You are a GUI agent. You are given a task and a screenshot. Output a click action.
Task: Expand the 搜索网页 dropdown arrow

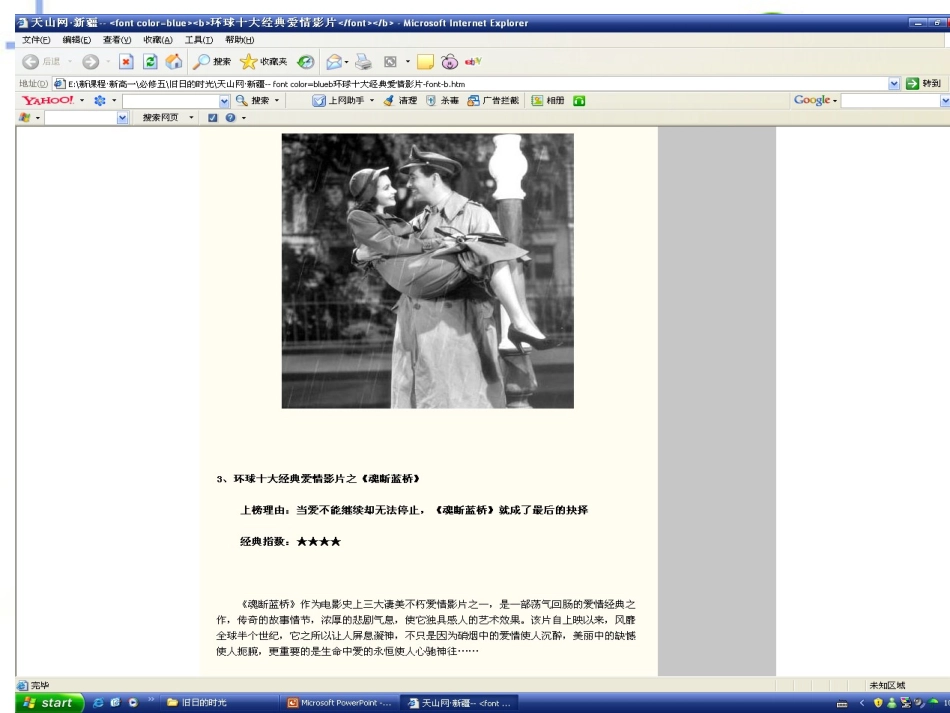point(191,118)
